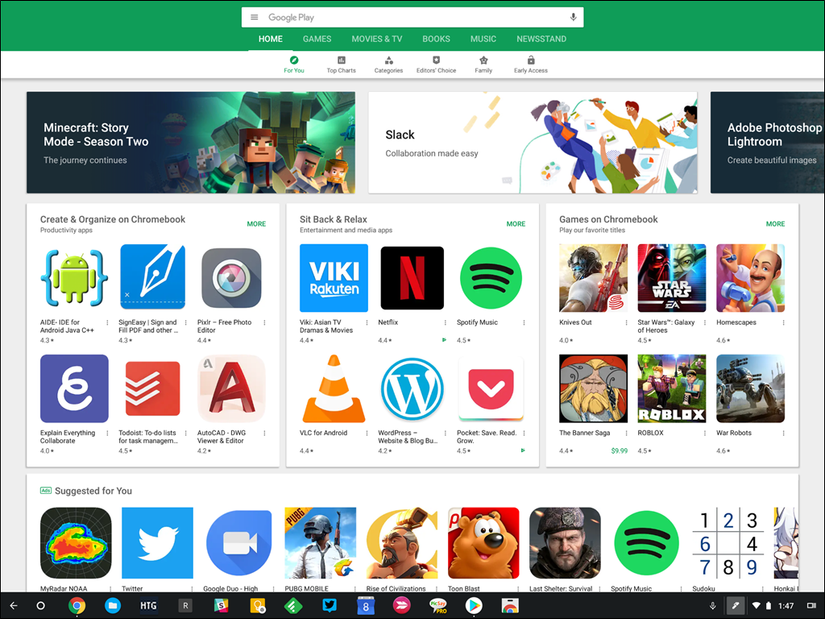Click More for Games on Chromebook
This screenshot has height=619, width=825.
pyautogui.click(x=775, y=224)
